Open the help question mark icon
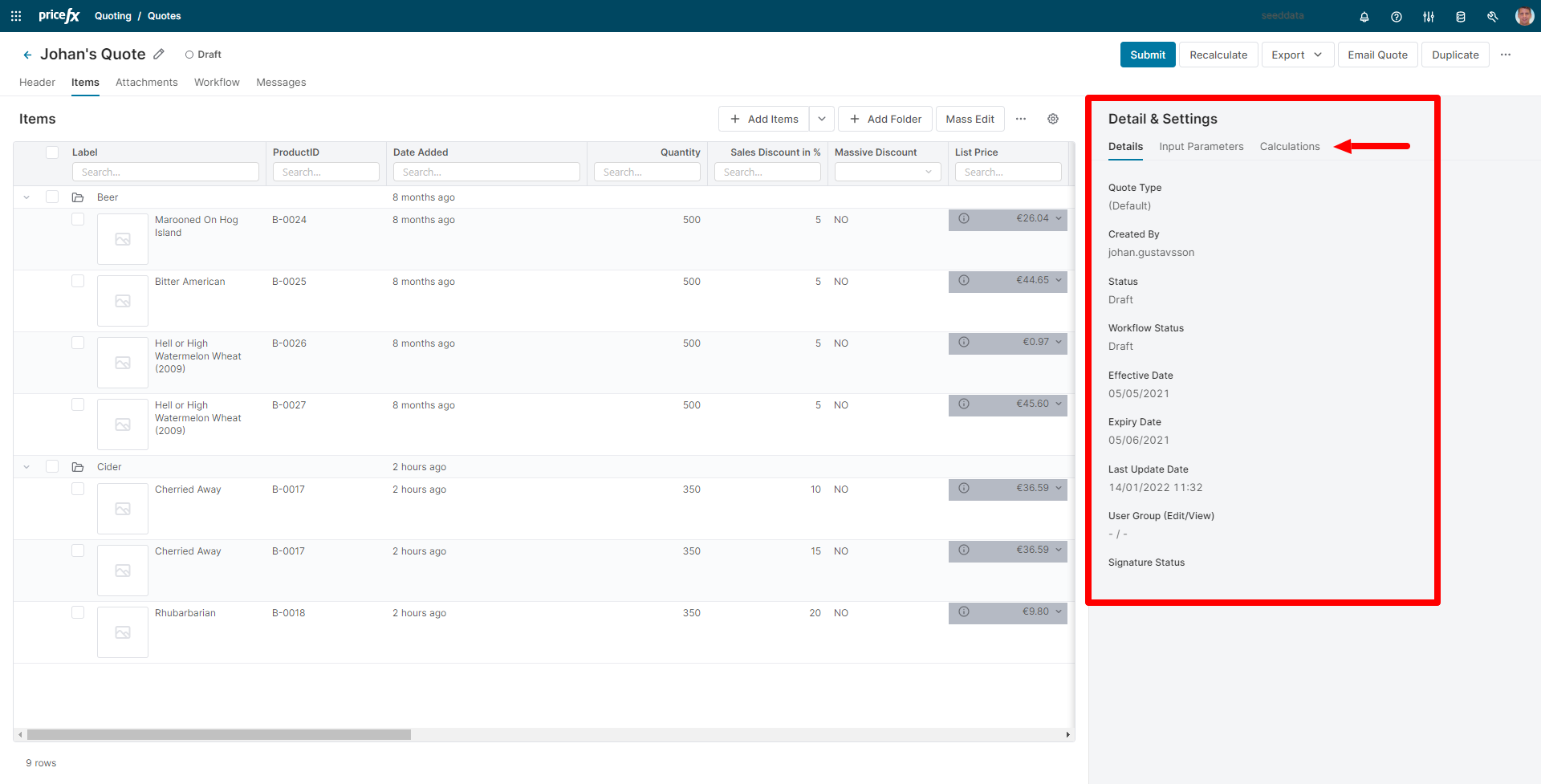The height and width of the screenshot is (784, 1541). pos(1396,17)
